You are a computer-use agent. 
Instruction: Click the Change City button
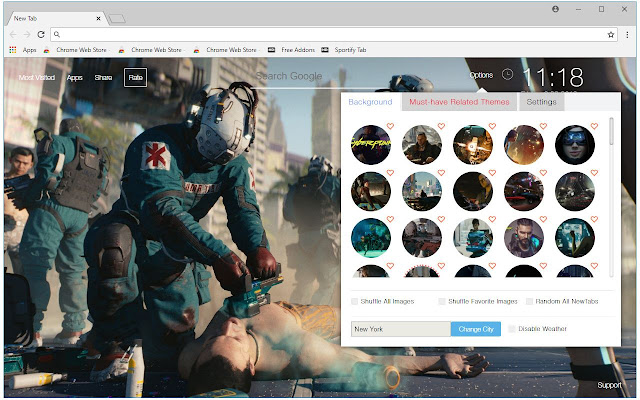[476, 329]
